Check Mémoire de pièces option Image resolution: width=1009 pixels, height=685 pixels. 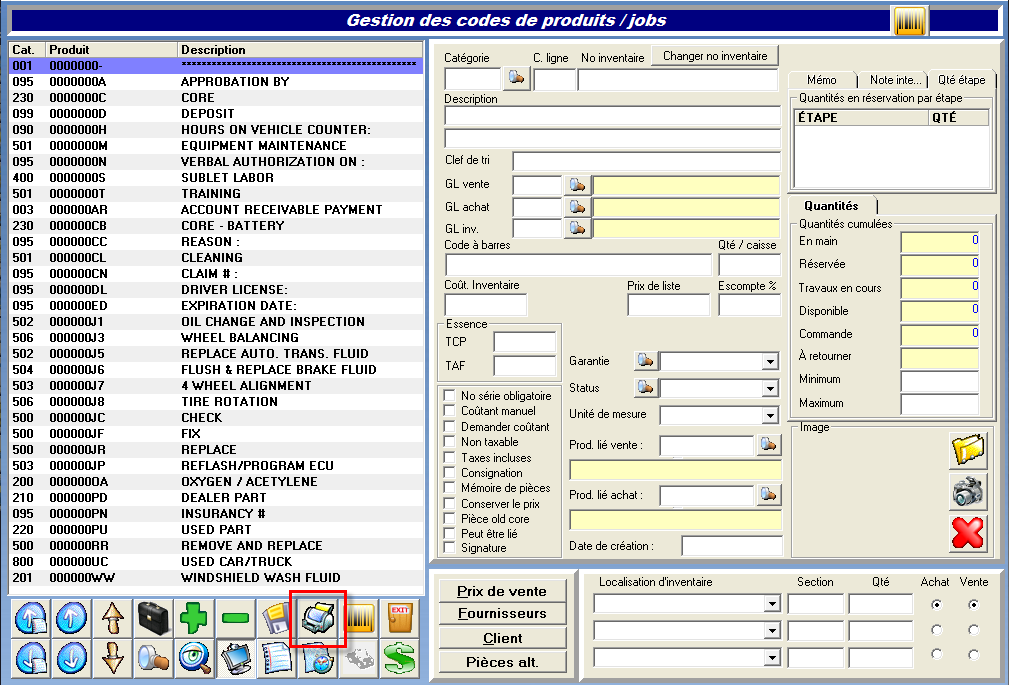[450, 488]
